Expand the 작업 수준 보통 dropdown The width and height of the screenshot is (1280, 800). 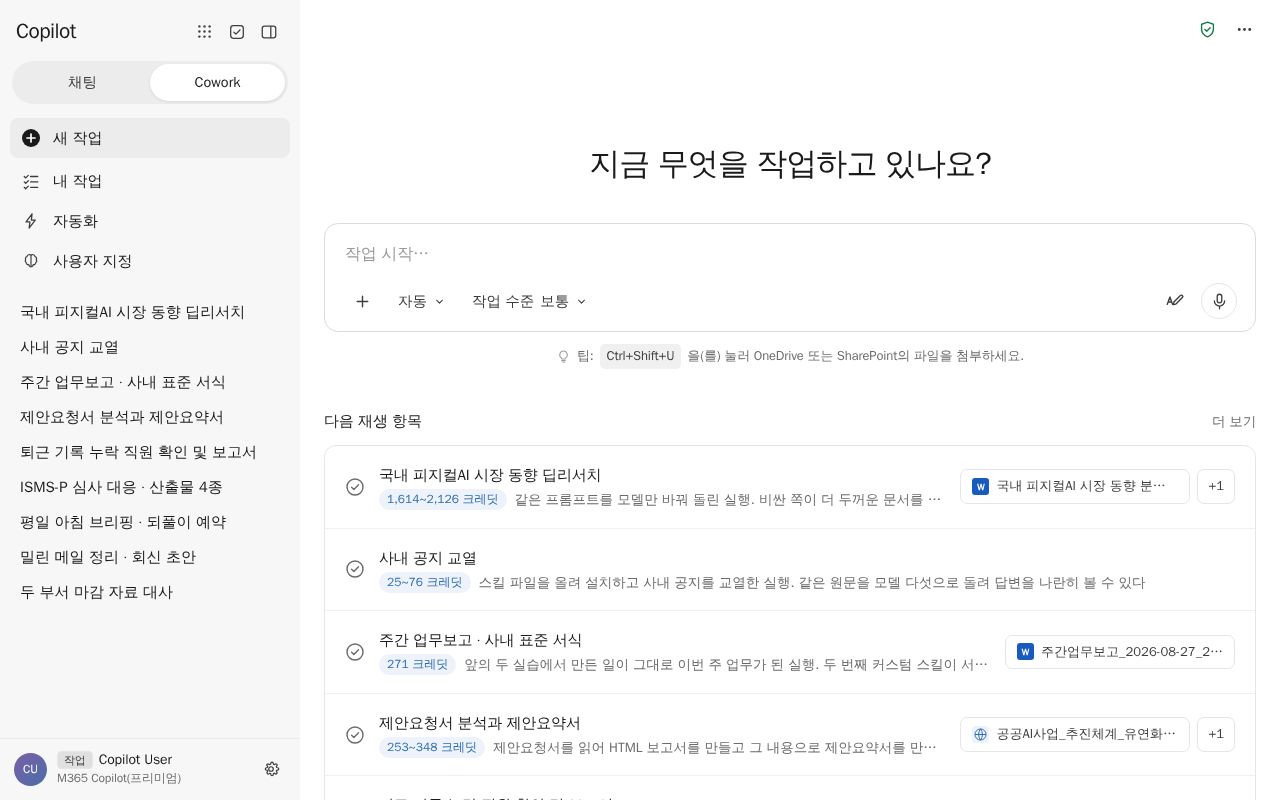529,301
